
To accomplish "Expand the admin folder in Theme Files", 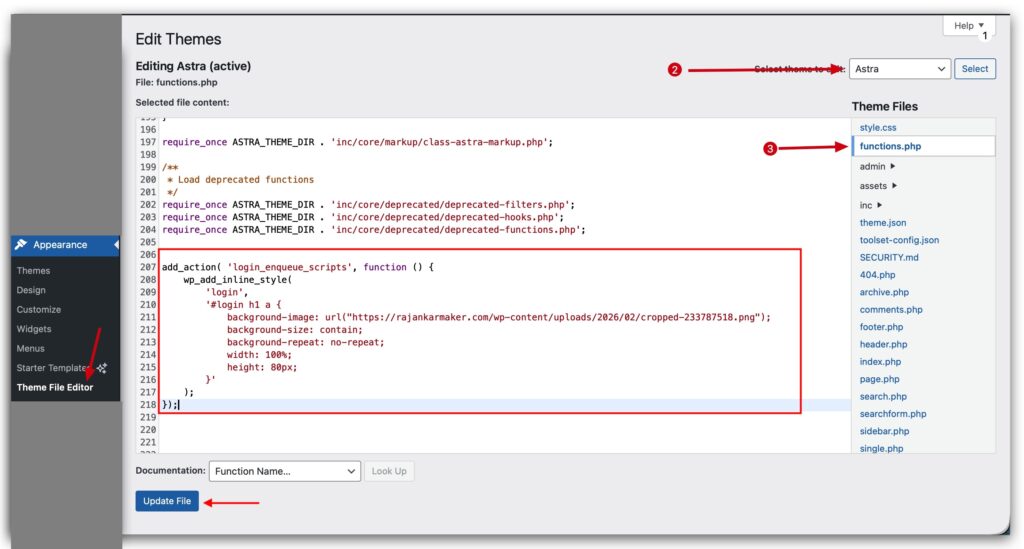I will click(x=877, y=167).
